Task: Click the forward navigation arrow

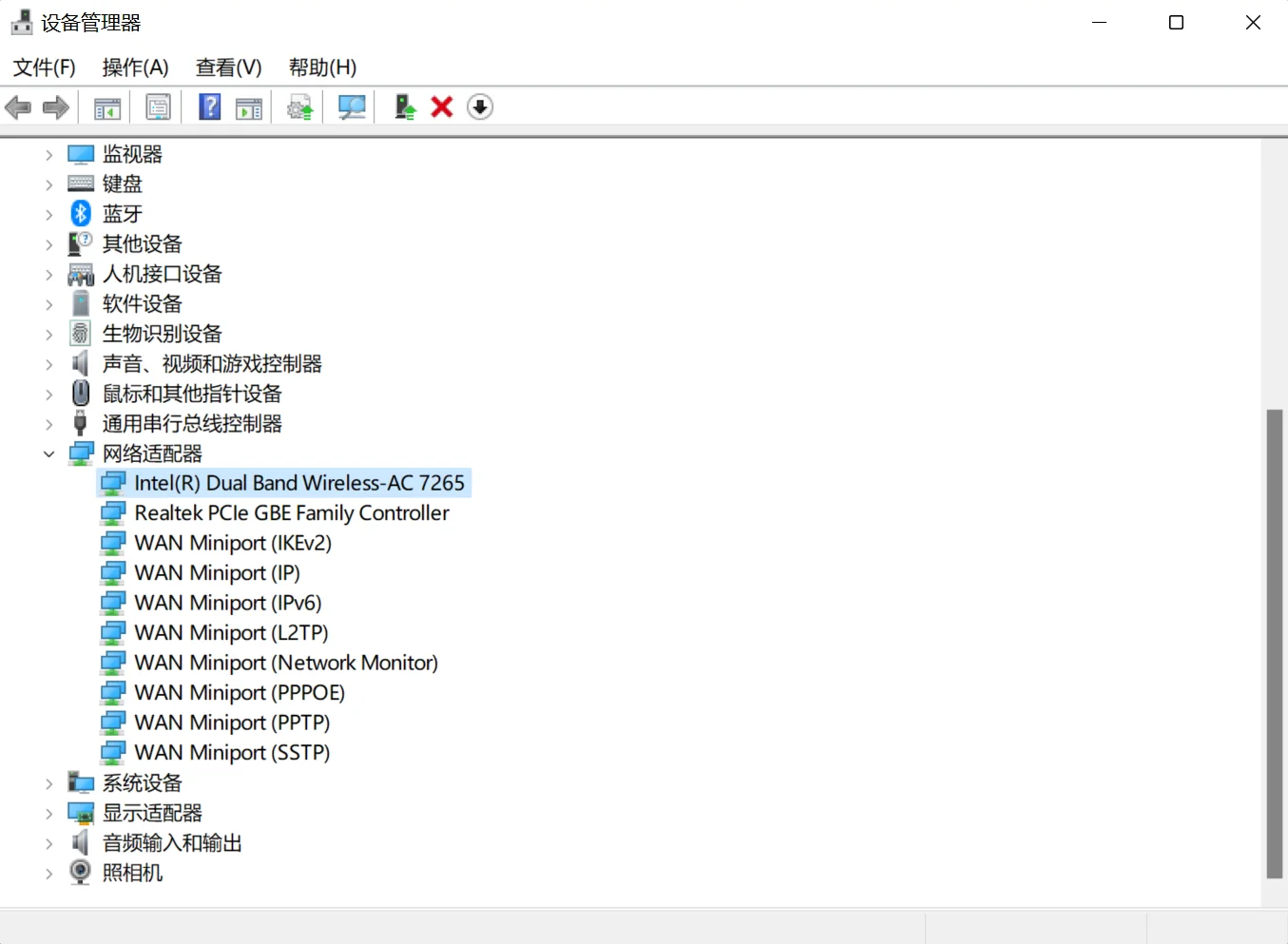Action: 55,106
